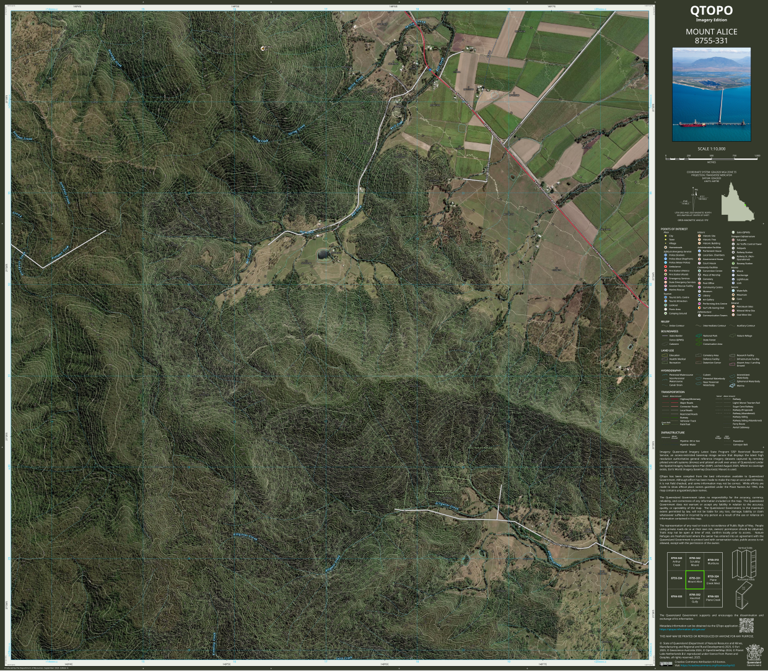Click the QR code

[746, 625]
